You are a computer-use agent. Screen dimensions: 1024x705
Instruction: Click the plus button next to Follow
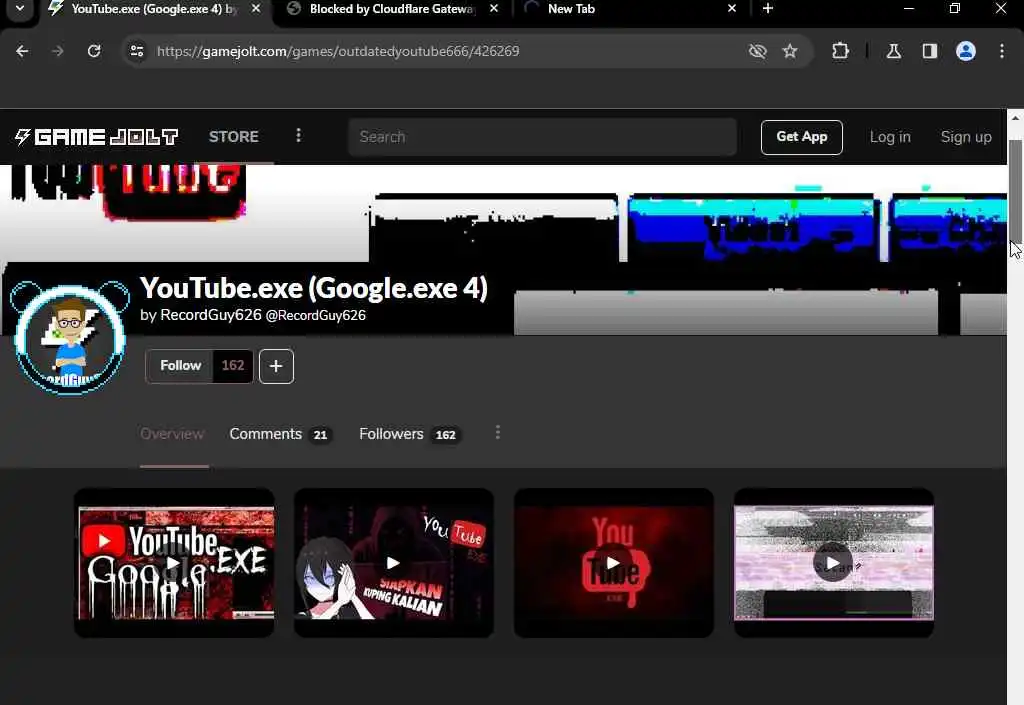tap(276, 366)
